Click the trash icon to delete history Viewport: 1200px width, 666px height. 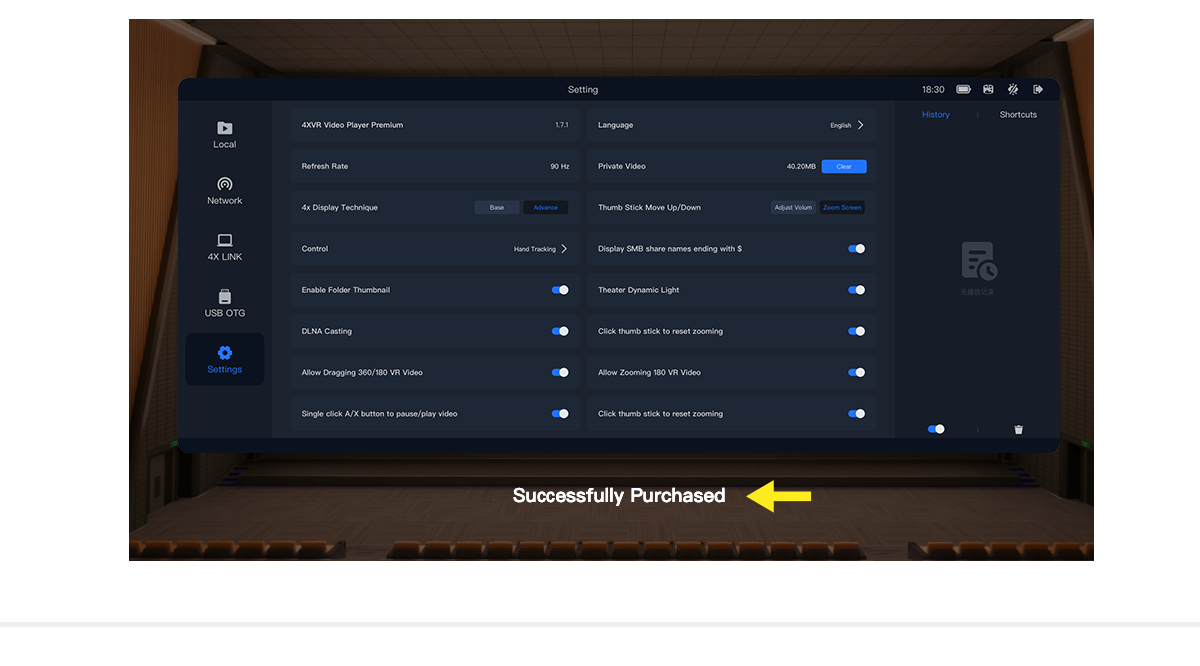click(1018, 429)
